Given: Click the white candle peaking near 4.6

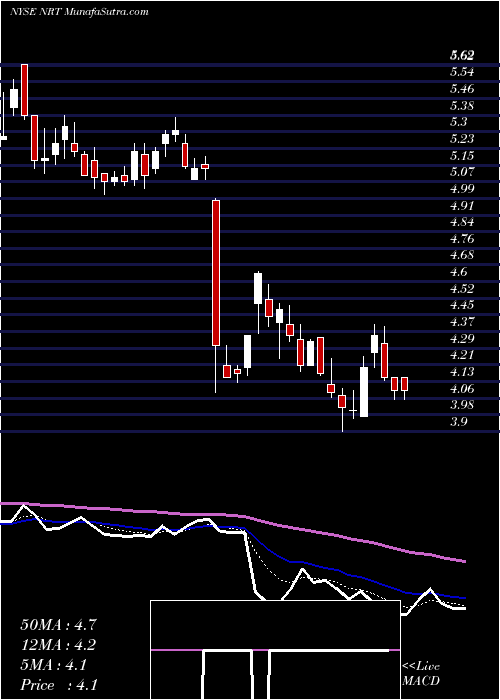Looking at the screenshot, I should click(x=258, y=288).
